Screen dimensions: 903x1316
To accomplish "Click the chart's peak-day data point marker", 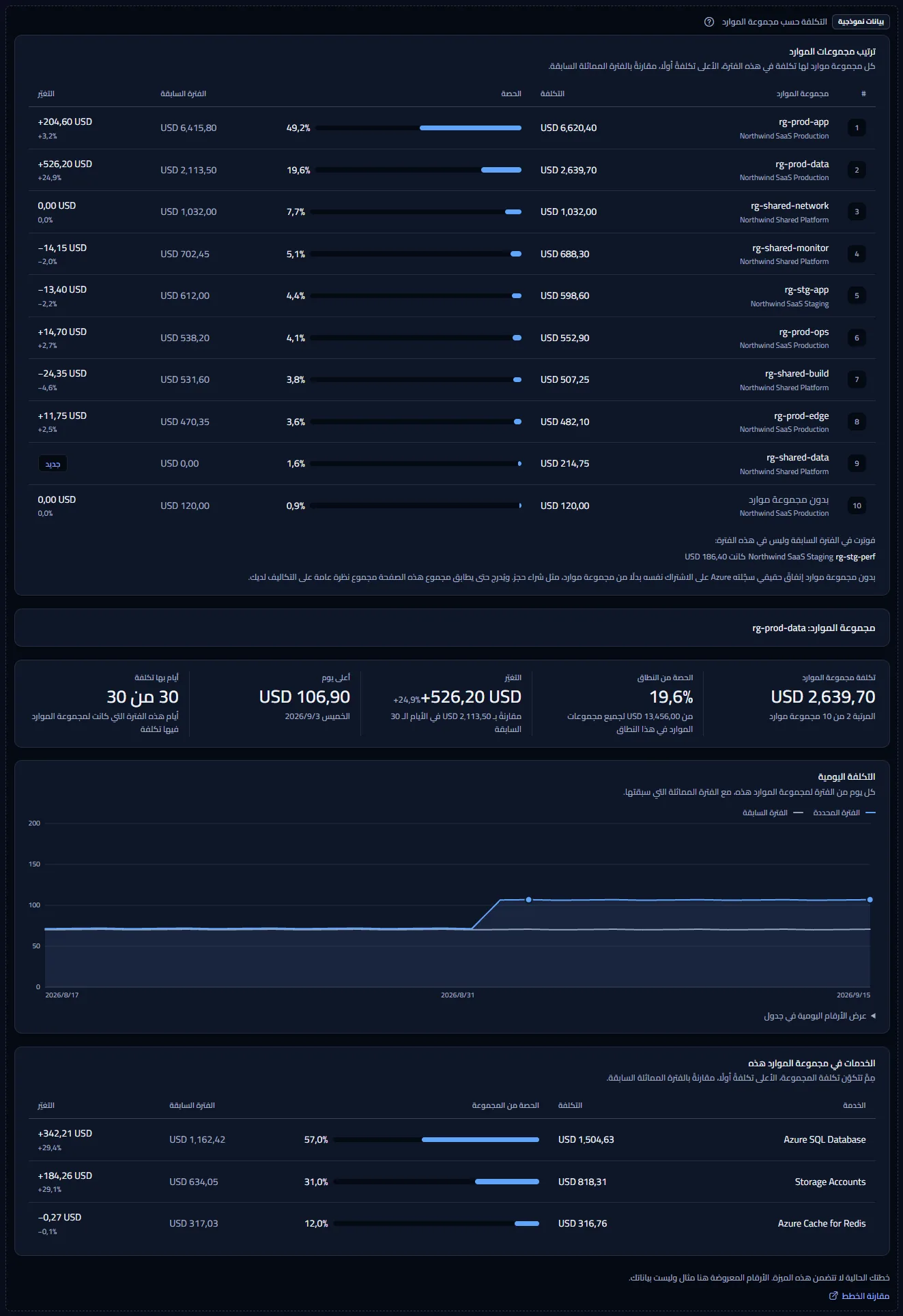I will (x=528, y=900).
